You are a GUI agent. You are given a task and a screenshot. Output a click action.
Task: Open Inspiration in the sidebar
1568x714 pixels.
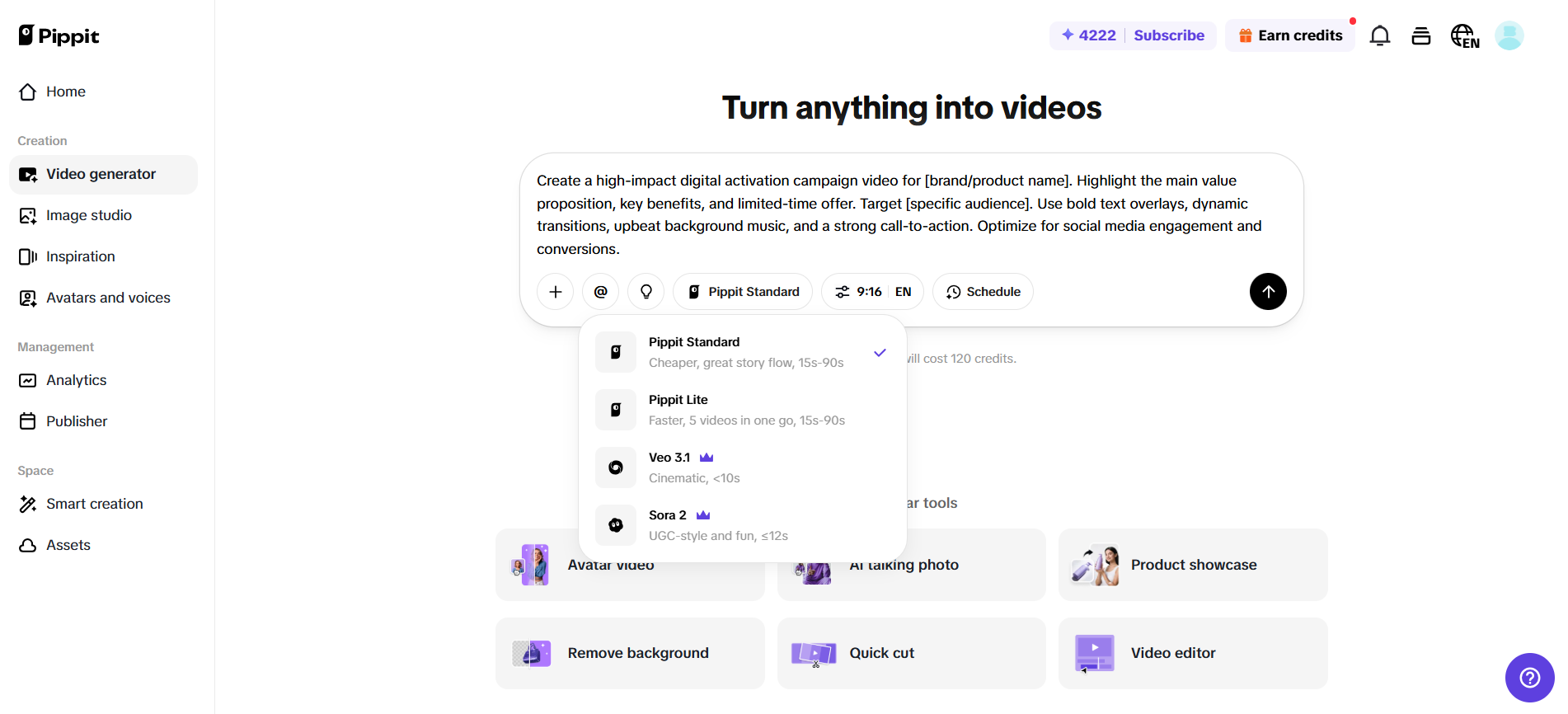point(103,256)
